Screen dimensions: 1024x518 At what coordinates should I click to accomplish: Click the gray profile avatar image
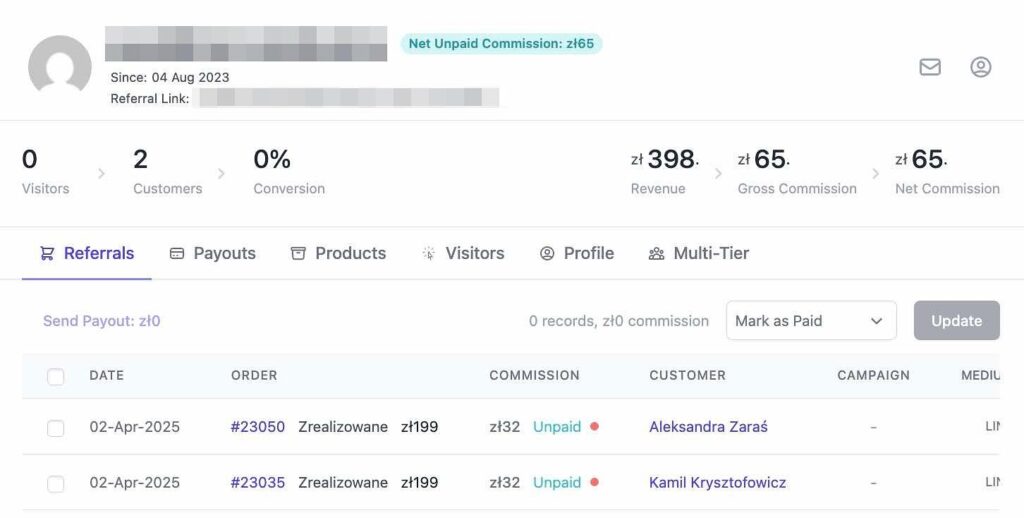coord(59,66)
